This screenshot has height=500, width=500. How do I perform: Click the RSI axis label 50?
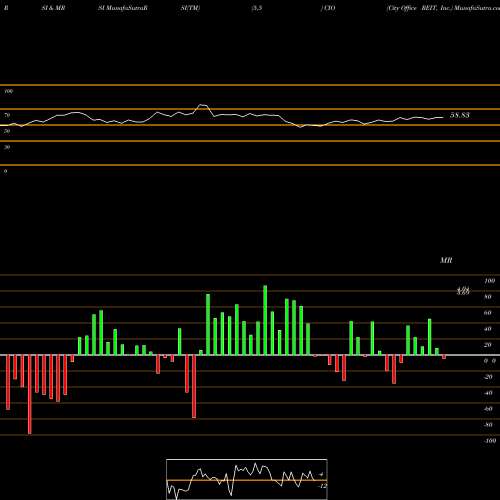(x=7, y=131)
